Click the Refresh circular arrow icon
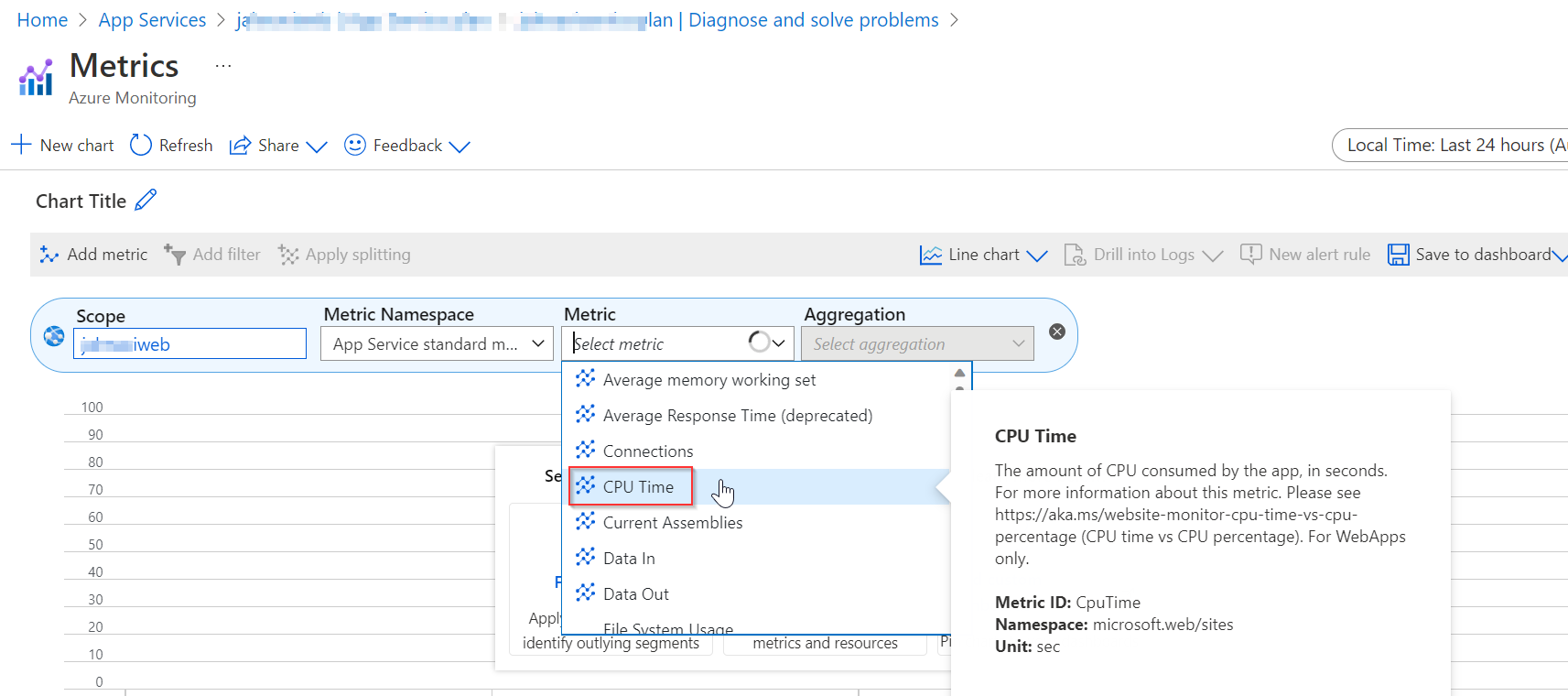Screen dimensions: 1568x696 coord(141,145)
